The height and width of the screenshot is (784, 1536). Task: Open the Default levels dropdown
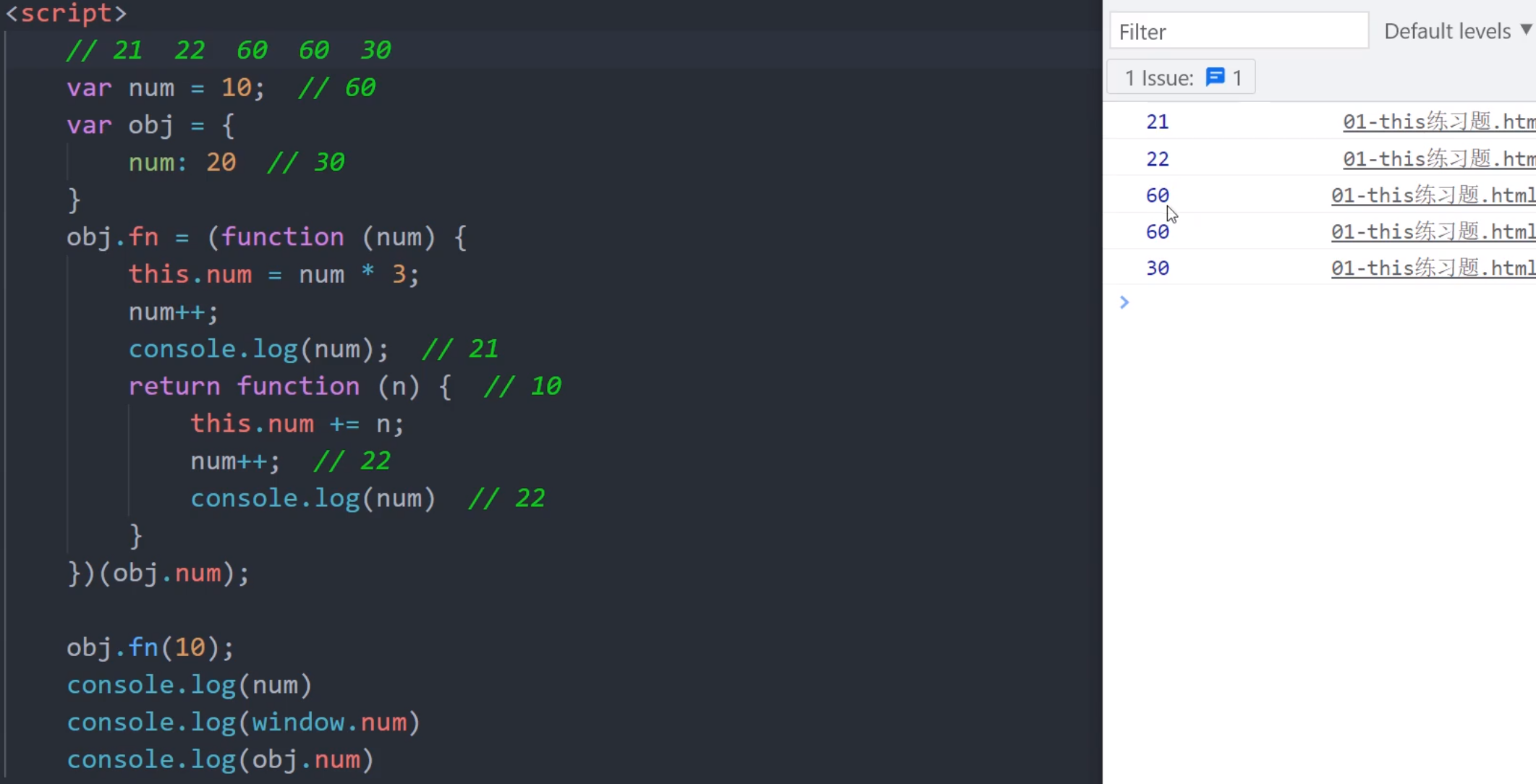[1447, 31]
